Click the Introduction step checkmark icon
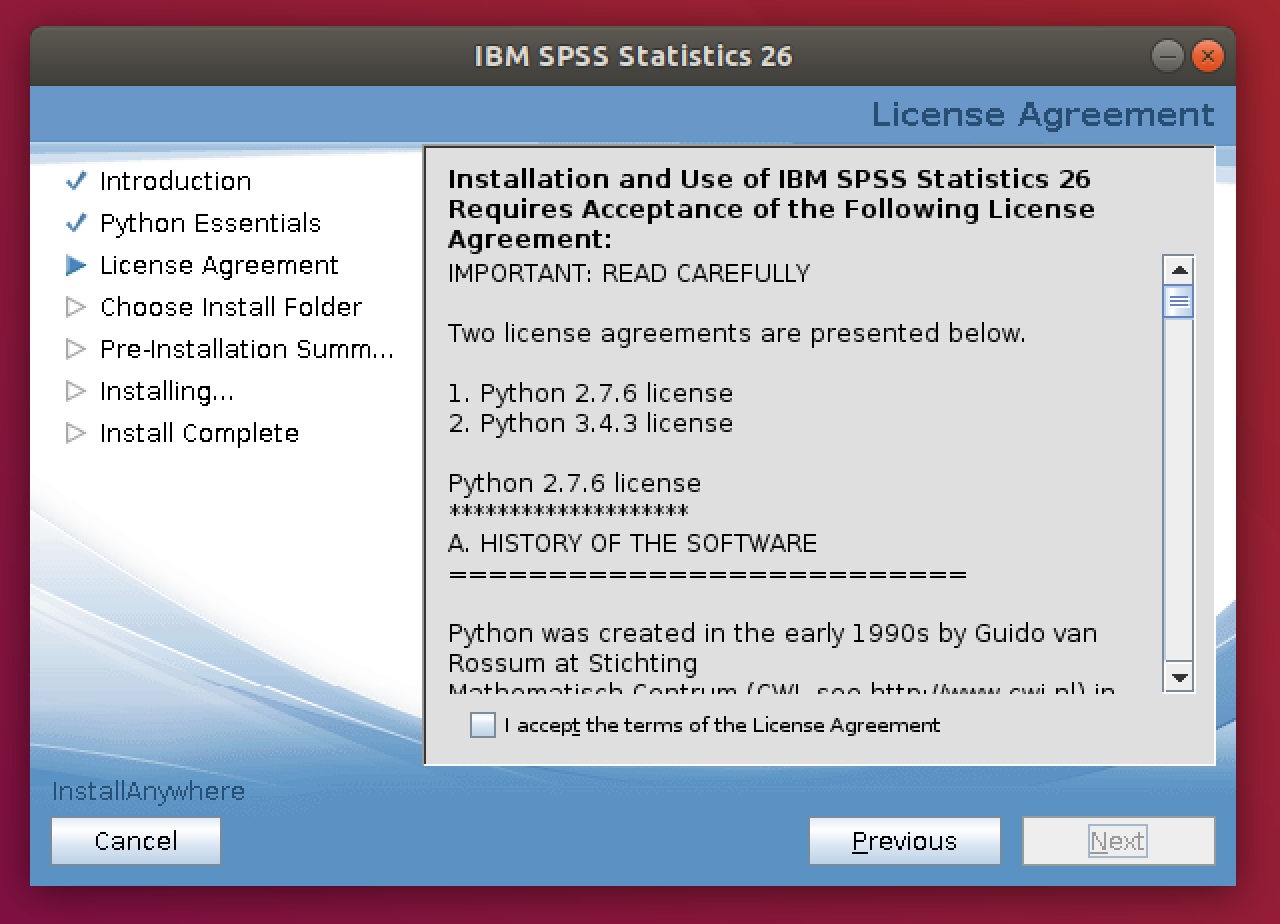Image resolution: width=1280 pixels, height=924 pixels. click(76, 181)
